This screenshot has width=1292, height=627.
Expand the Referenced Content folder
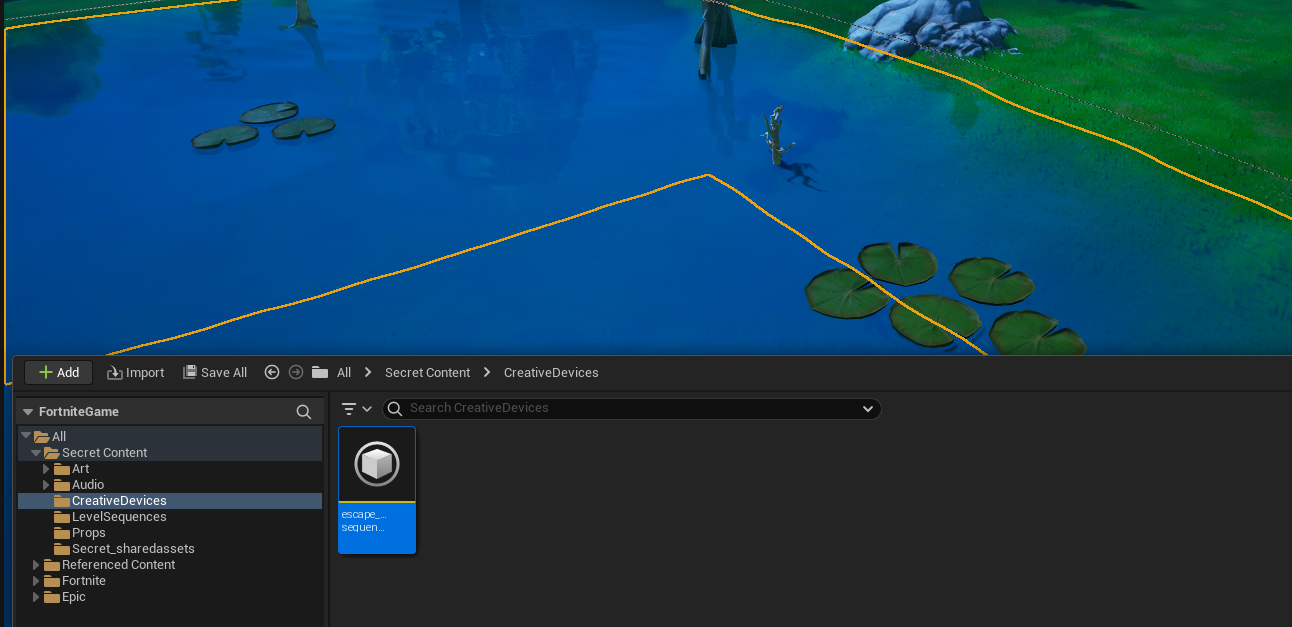point(36,564)
